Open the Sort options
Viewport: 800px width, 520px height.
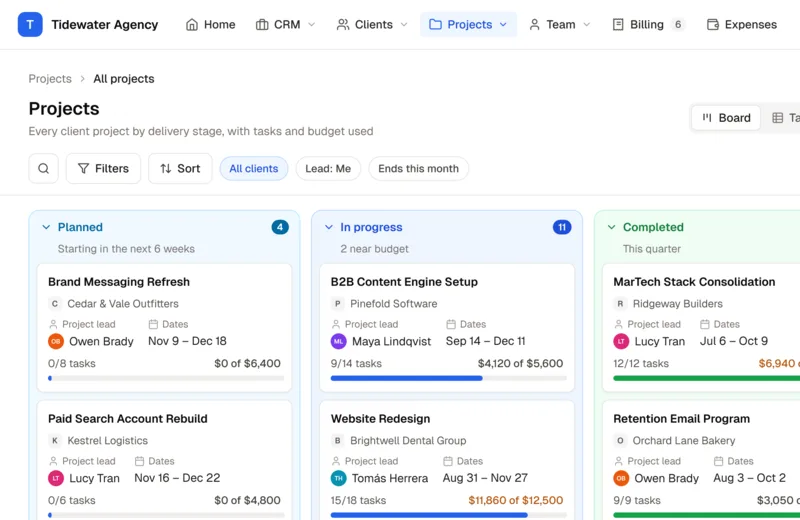tap(180, 168)
